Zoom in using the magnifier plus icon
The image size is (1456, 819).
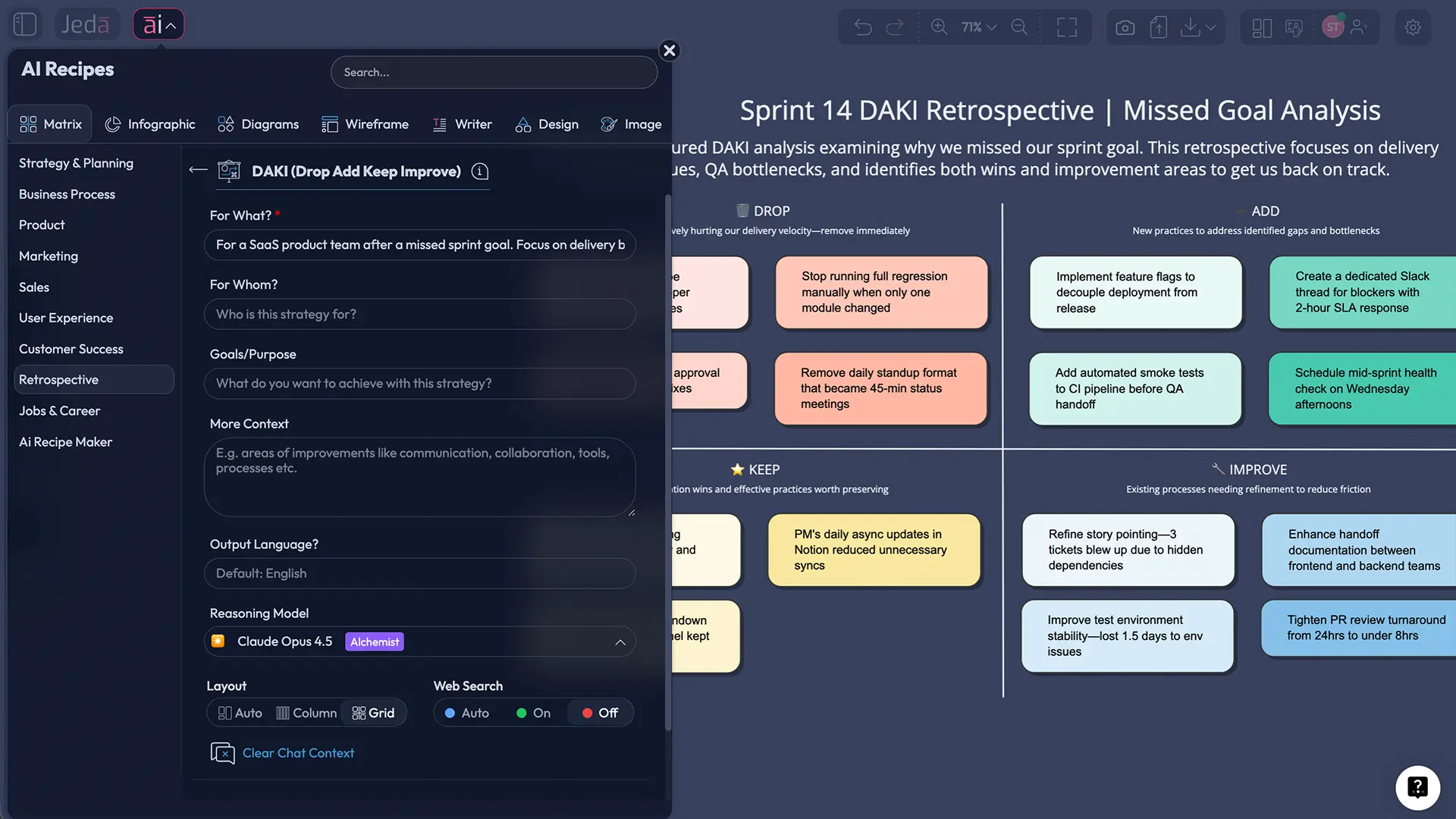[940, 27]
